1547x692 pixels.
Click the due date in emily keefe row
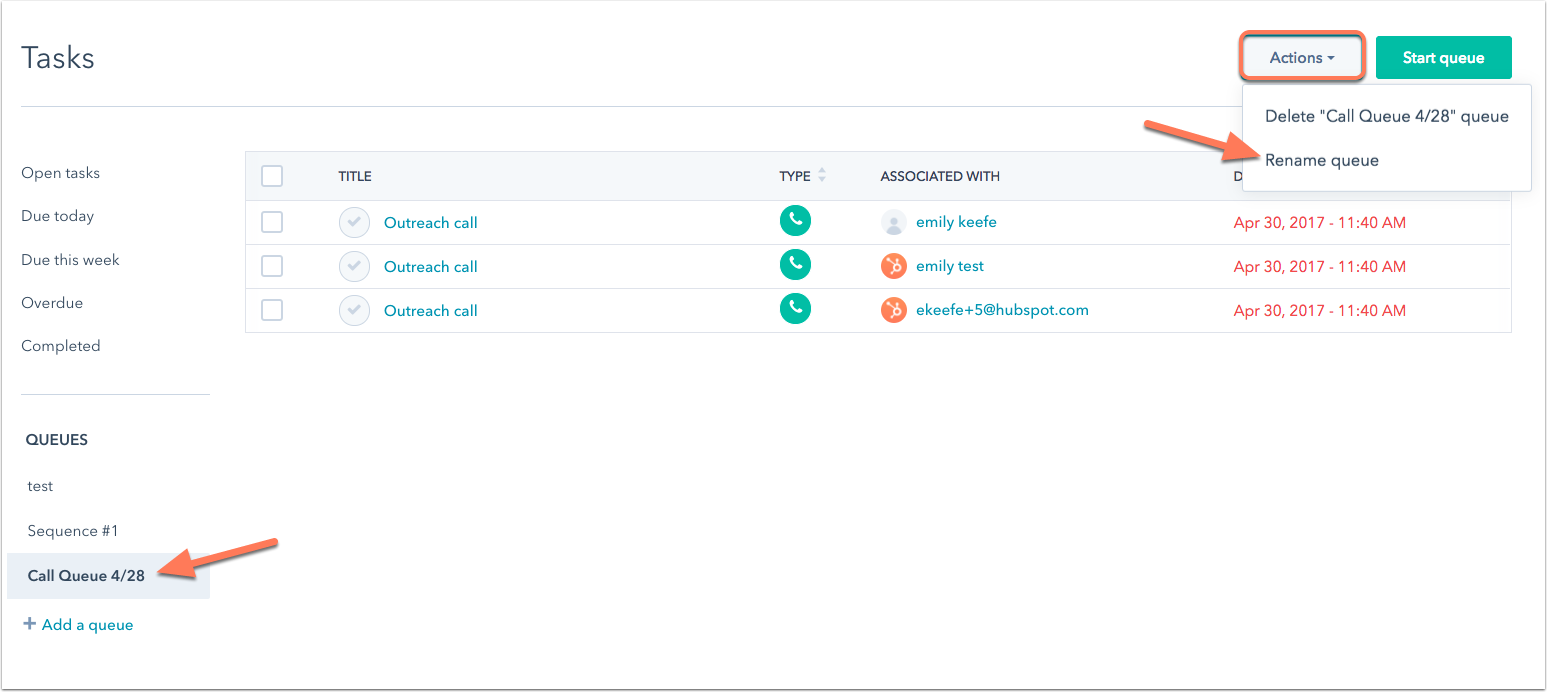(x=1320, y=223)
